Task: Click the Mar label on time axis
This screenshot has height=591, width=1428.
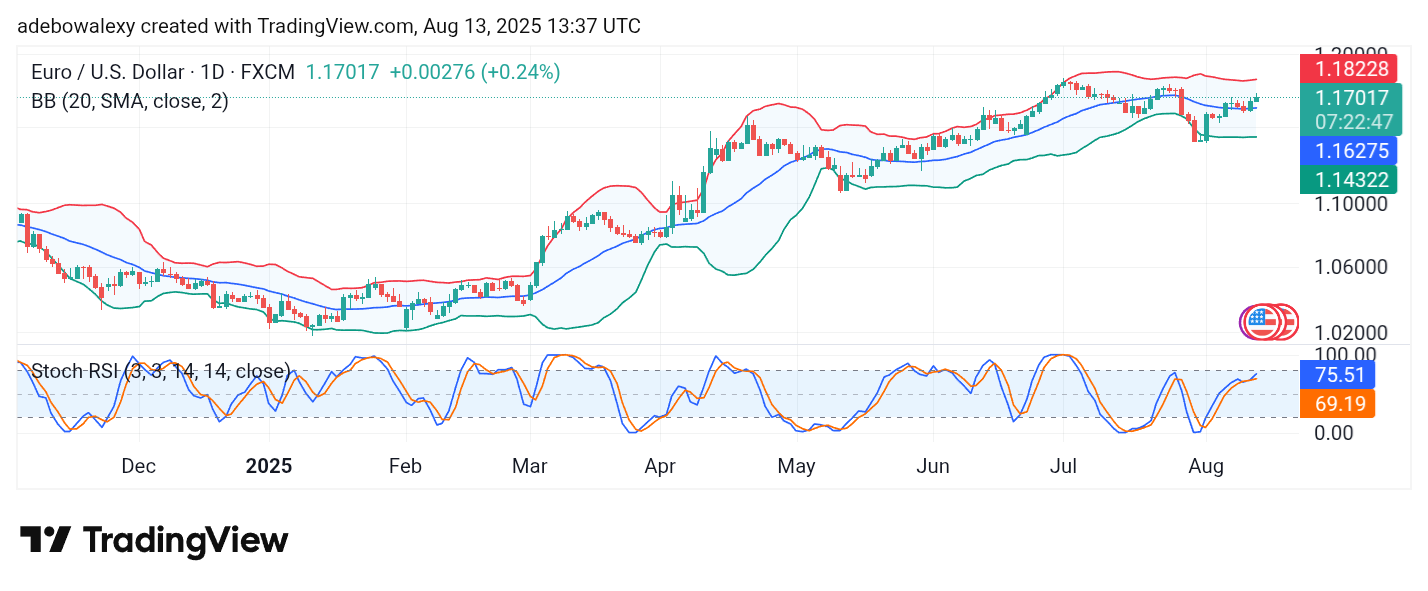Action: click(x=530, y=466)
